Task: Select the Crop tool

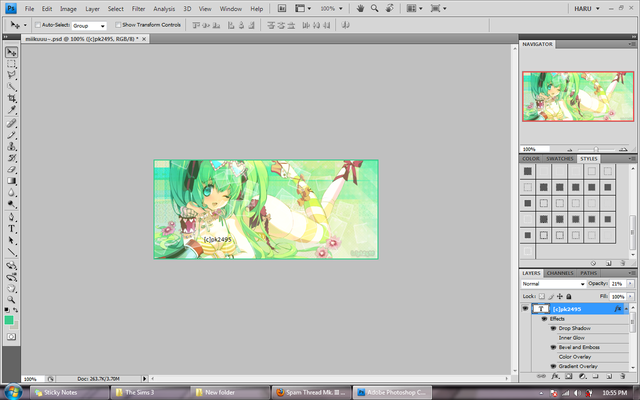Action: (x=11, y=98)
